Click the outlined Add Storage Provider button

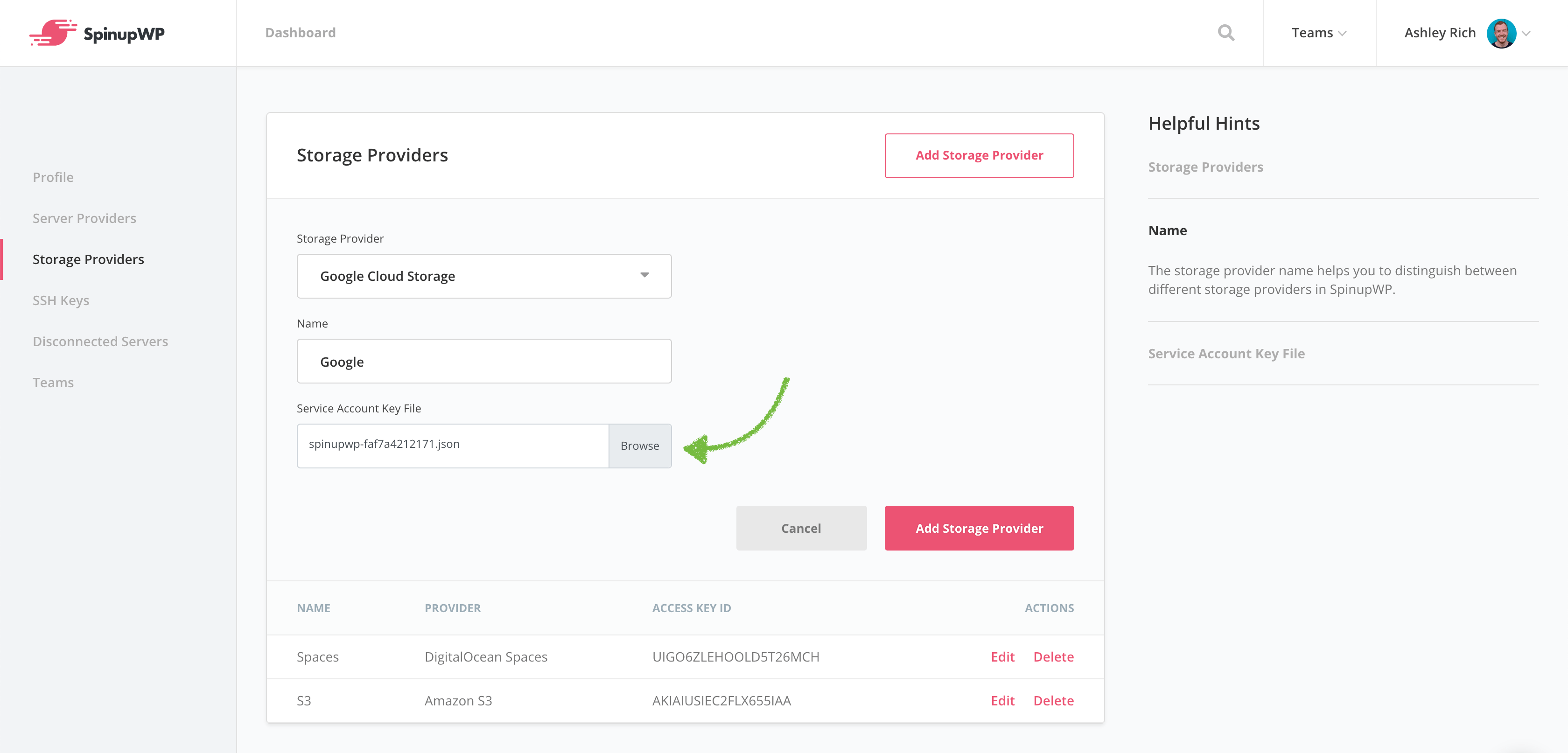979,156
